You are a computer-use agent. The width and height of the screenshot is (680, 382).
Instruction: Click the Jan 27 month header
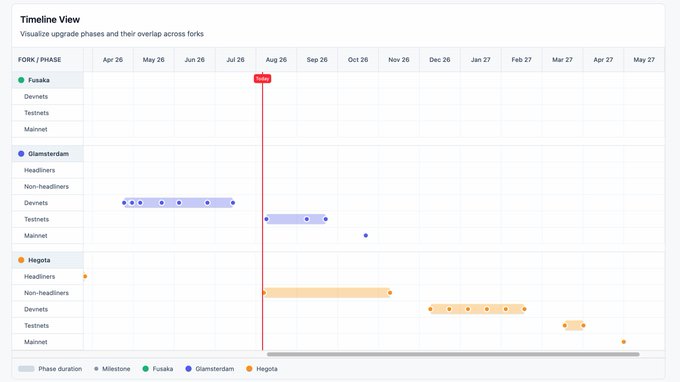[x=481, y=59]
